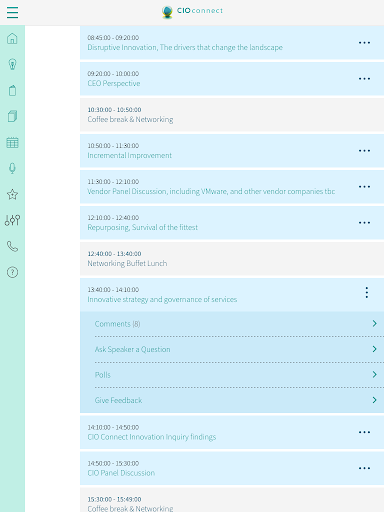
Task: Open the star favorites sidebar icon
Action: click(x=12, y=194)
